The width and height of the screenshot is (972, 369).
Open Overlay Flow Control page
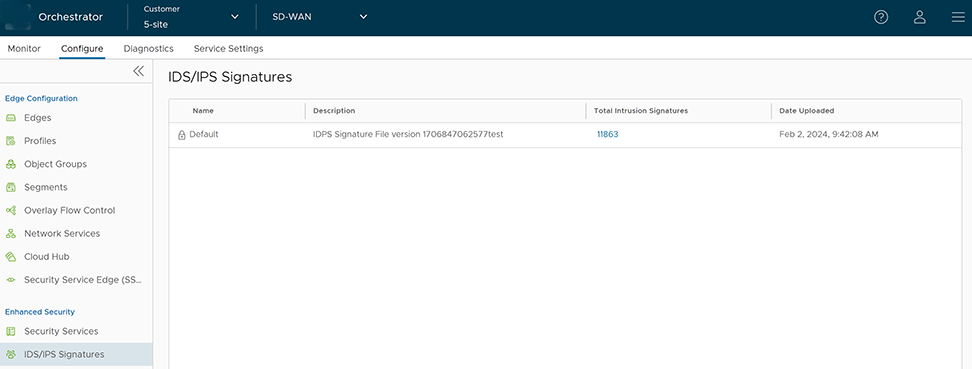tap(69, 210)
